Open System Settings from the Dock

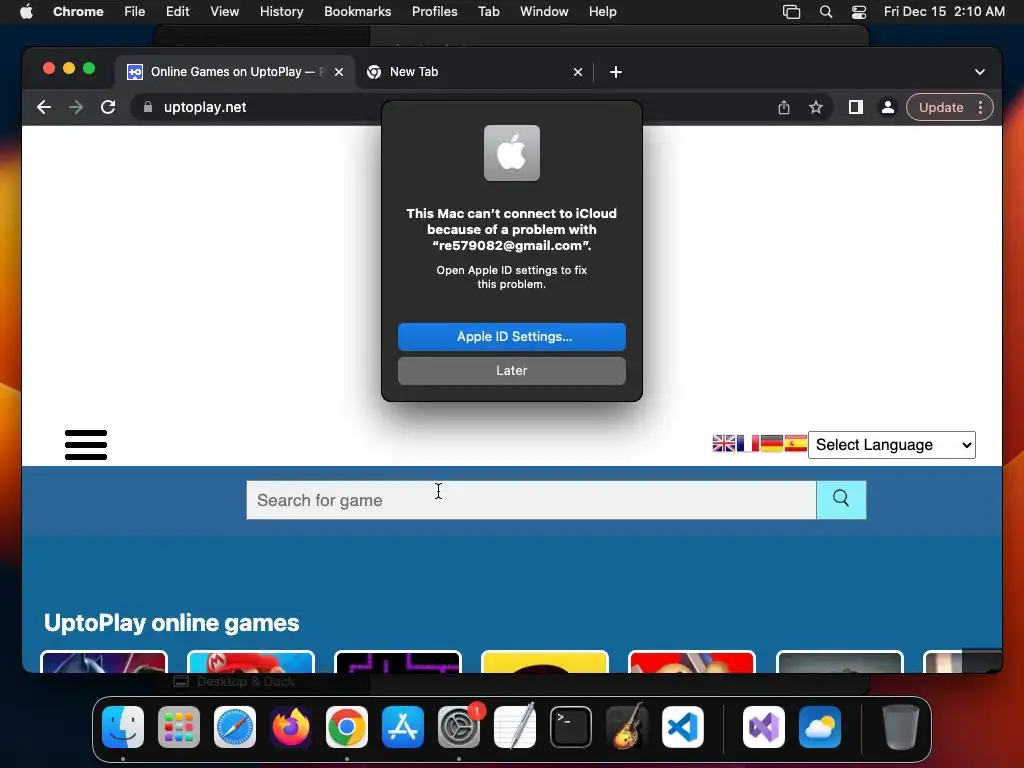458,727
